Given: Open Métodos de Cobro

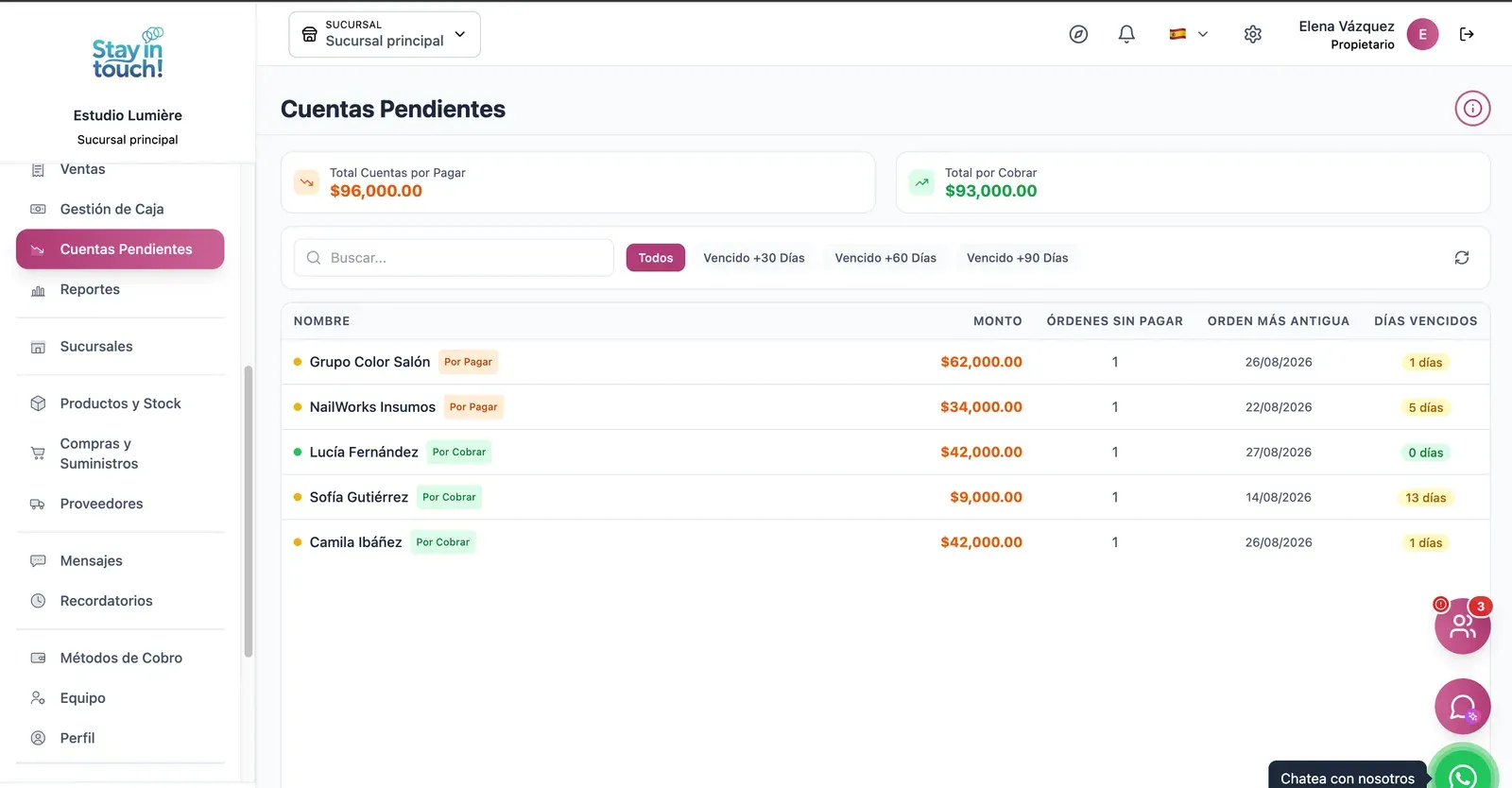Looking at the screenshot, I should [120, 658].
